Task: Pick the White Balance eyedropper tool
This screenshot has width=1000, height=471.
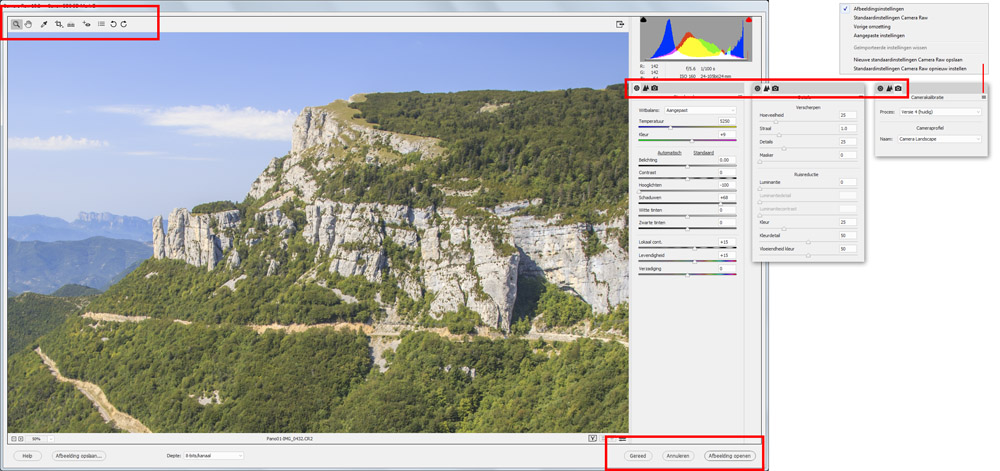Action: coord(44,24)
